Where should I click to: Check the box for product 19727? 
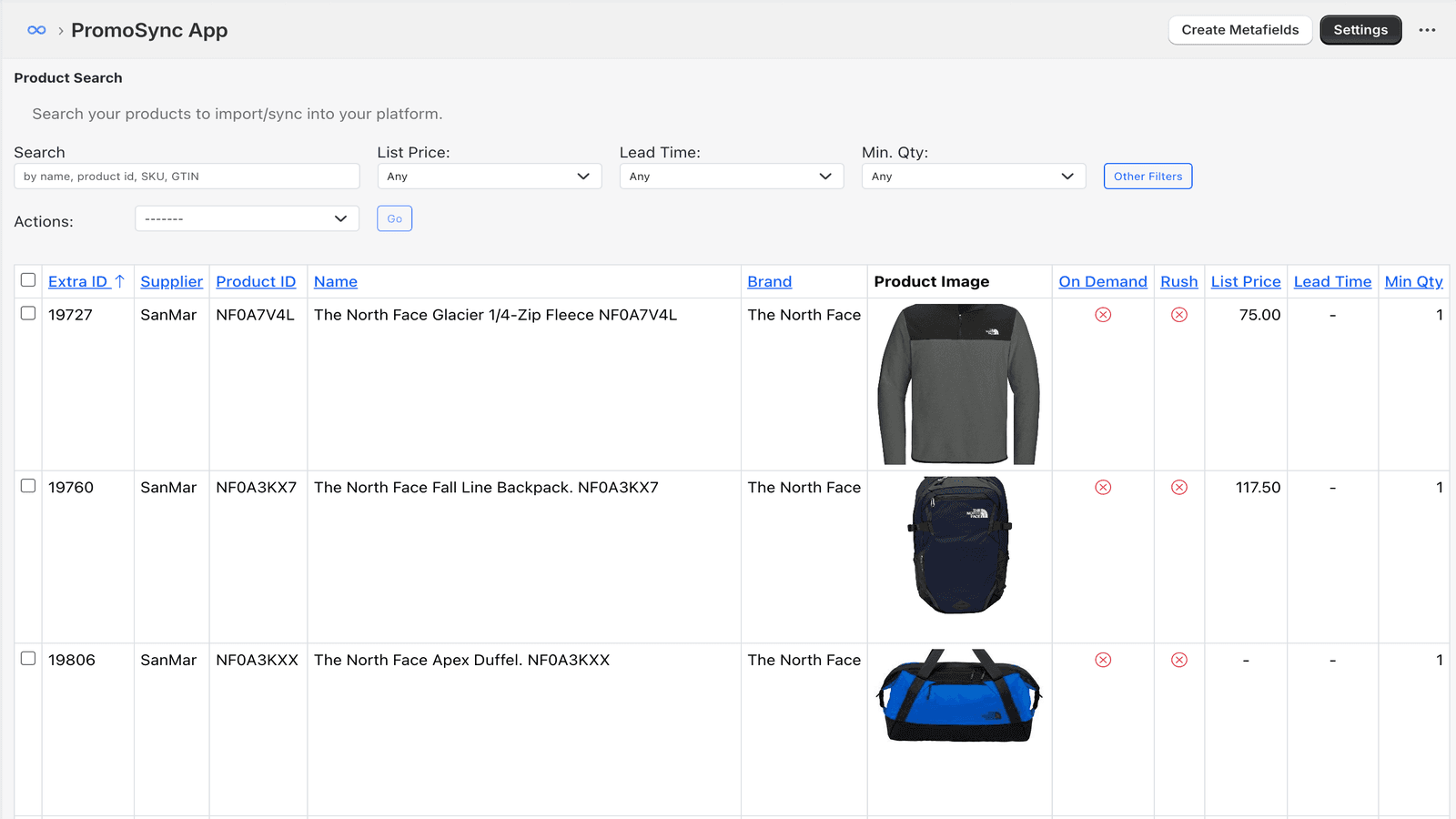click(x=28, y=313)
